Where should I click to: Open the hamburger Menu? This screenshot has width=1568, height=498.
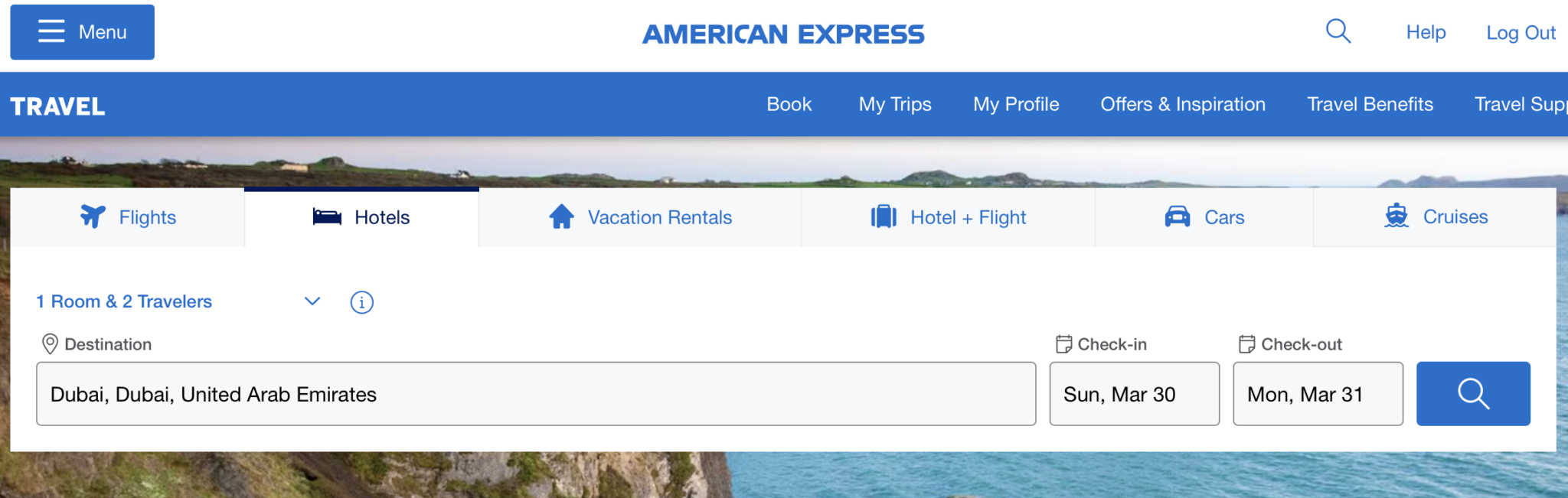pyautogui.click(x=81, y=31)
